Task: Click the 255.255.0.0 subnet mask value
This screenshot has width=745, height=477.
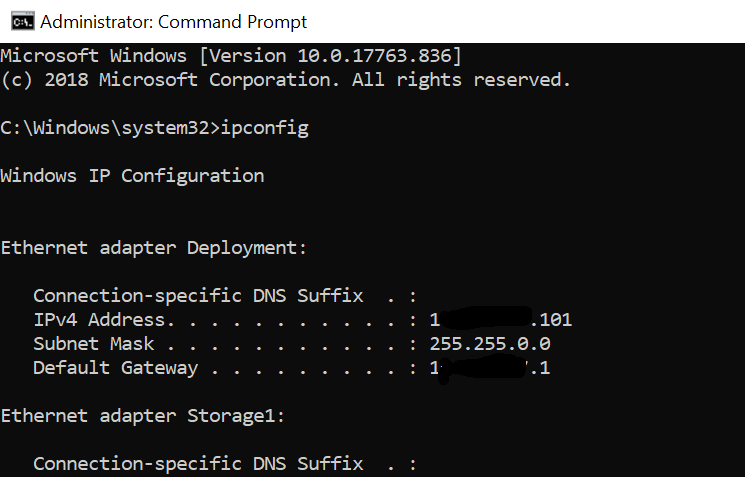Action: pos(490,344)
